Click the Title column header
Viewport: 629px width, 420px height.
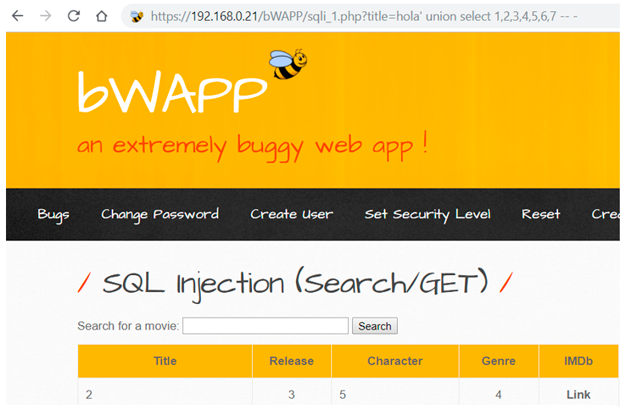(165, 361)
